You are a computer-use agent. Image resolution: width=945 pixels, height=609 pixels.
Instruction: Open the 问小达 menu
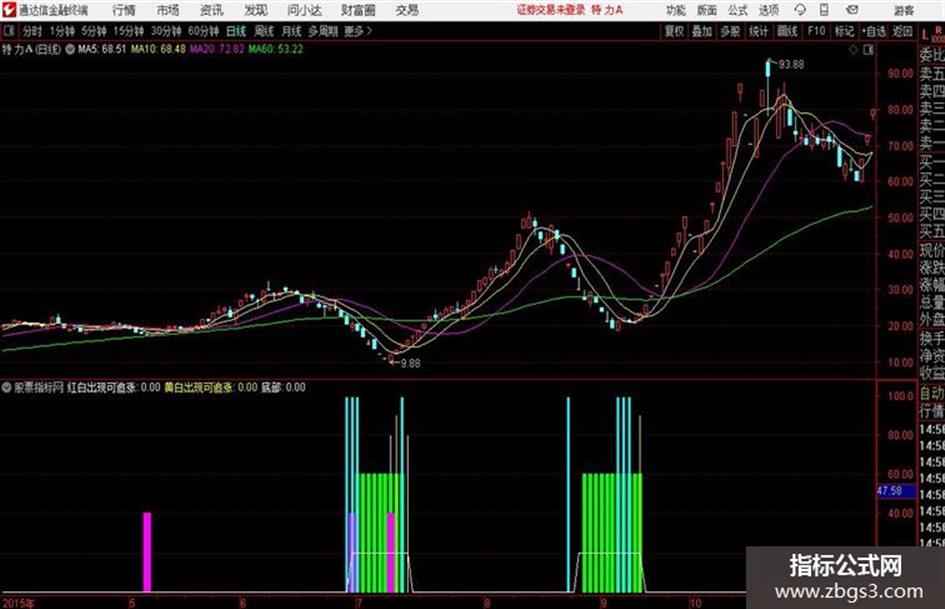(x=304, y=10)
